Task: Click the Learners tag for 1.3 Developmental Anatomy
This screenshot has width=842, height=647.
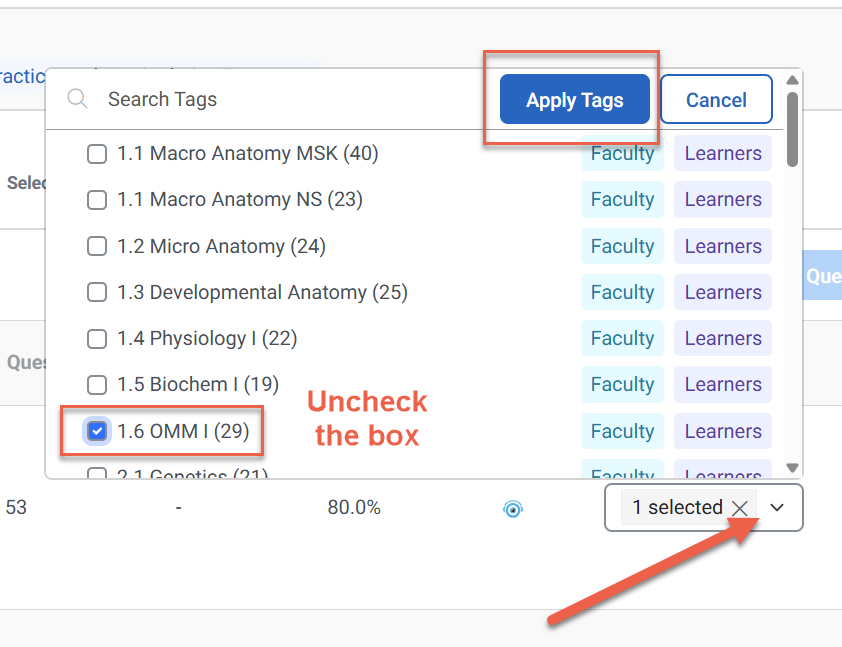Action: pyautogui.click(x=723, y=293)
